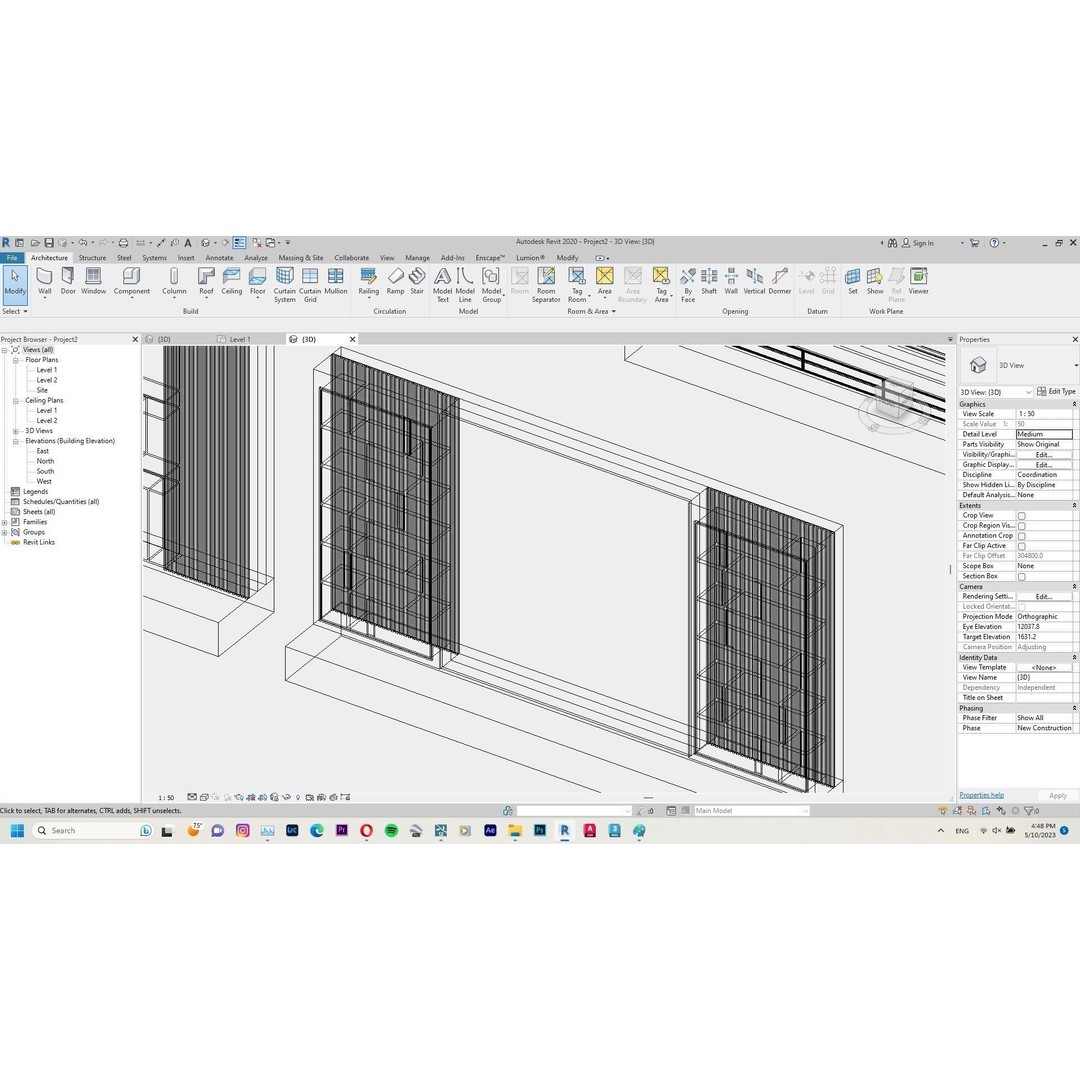Open the Component tool
1080x1080 pixels.
point(132,282)
